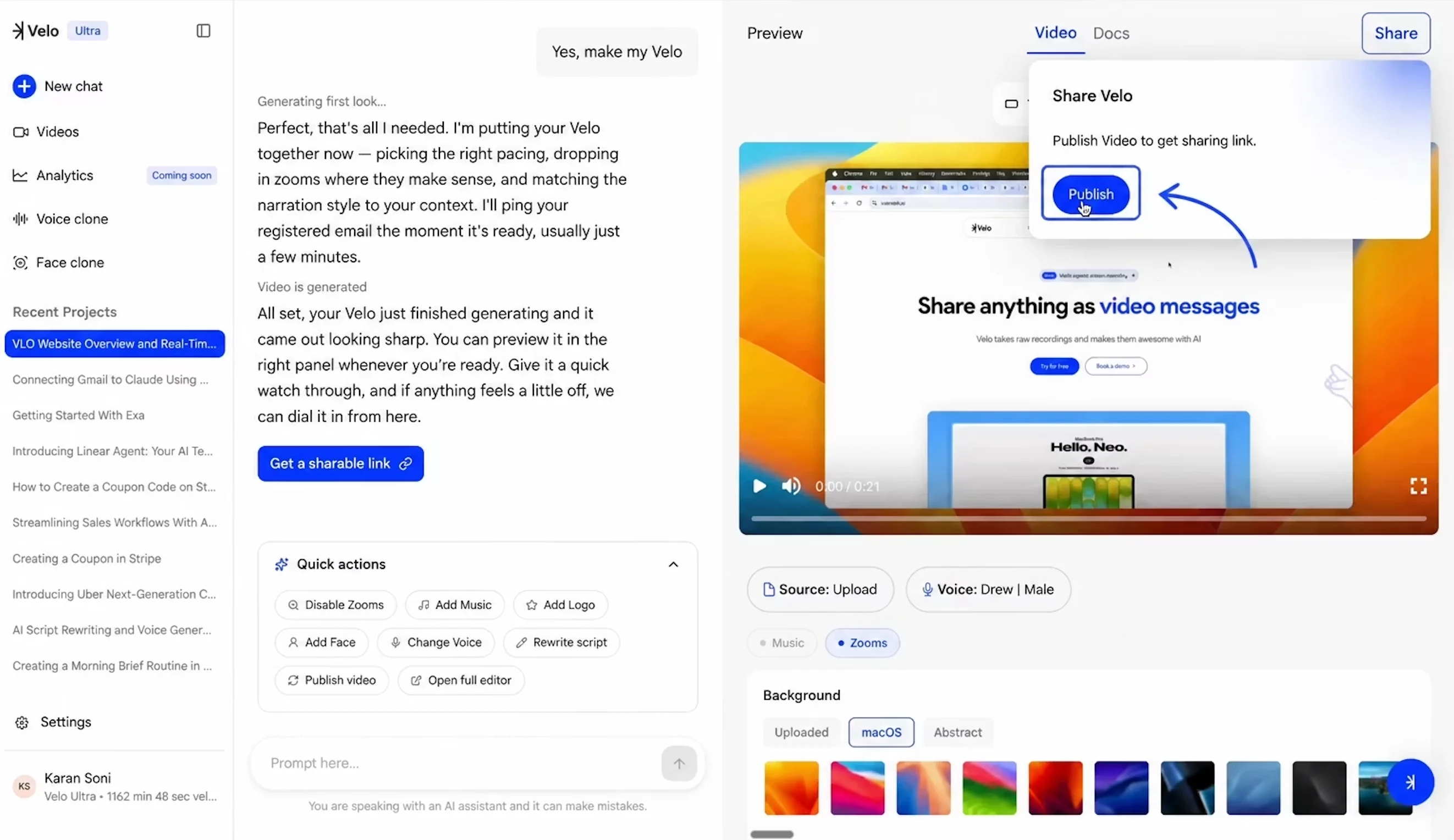Select the orange Ventura background swatch
The image size is (1454, 840).
(x=791, y=787)
